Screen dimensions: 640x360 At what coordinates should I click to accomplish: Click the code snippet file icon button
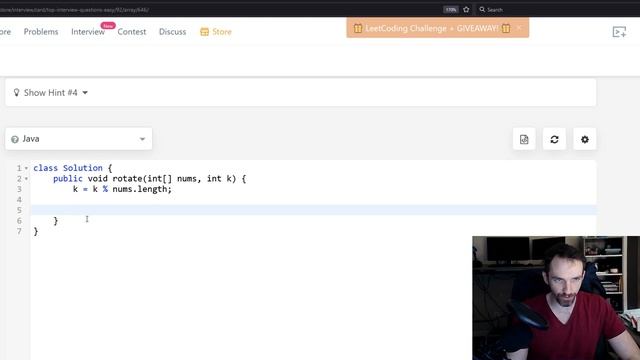[x=524, y=139]
